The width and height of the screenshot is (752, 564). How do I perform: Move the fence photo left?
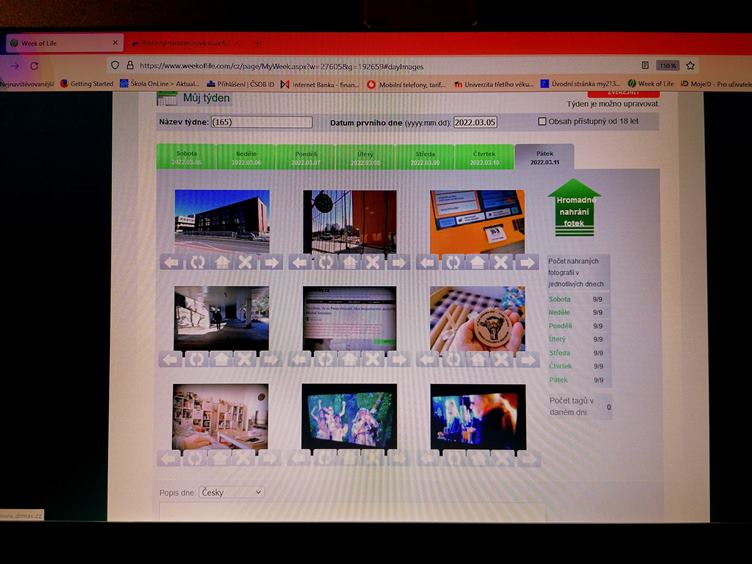point(300,262)
